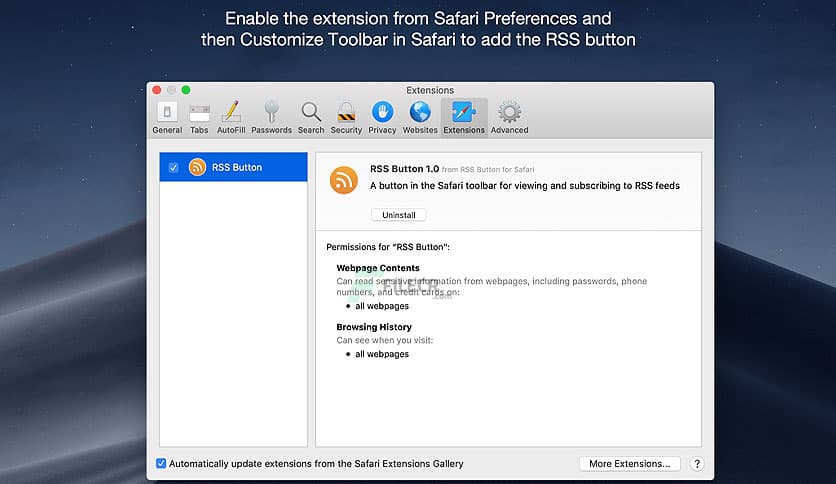This screenshot has height=484, width=836.
Task: Open the Security preferences pane
Action: pos(346,118)
